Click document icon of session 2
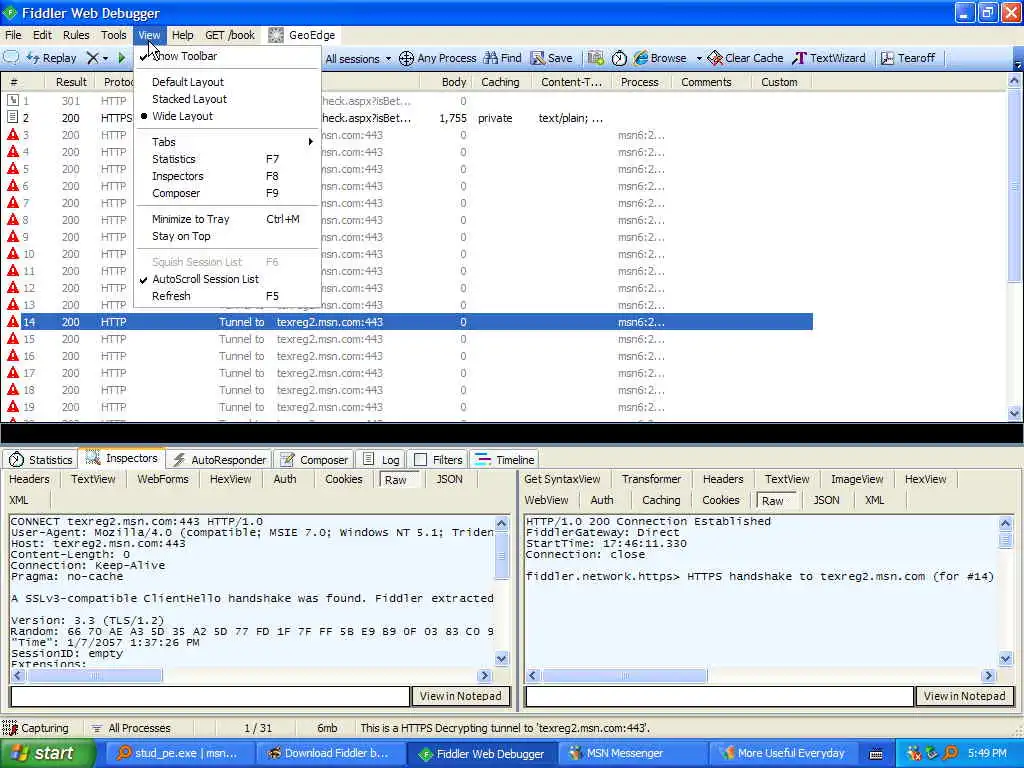The image size is (1024, 768). [12, 118]
